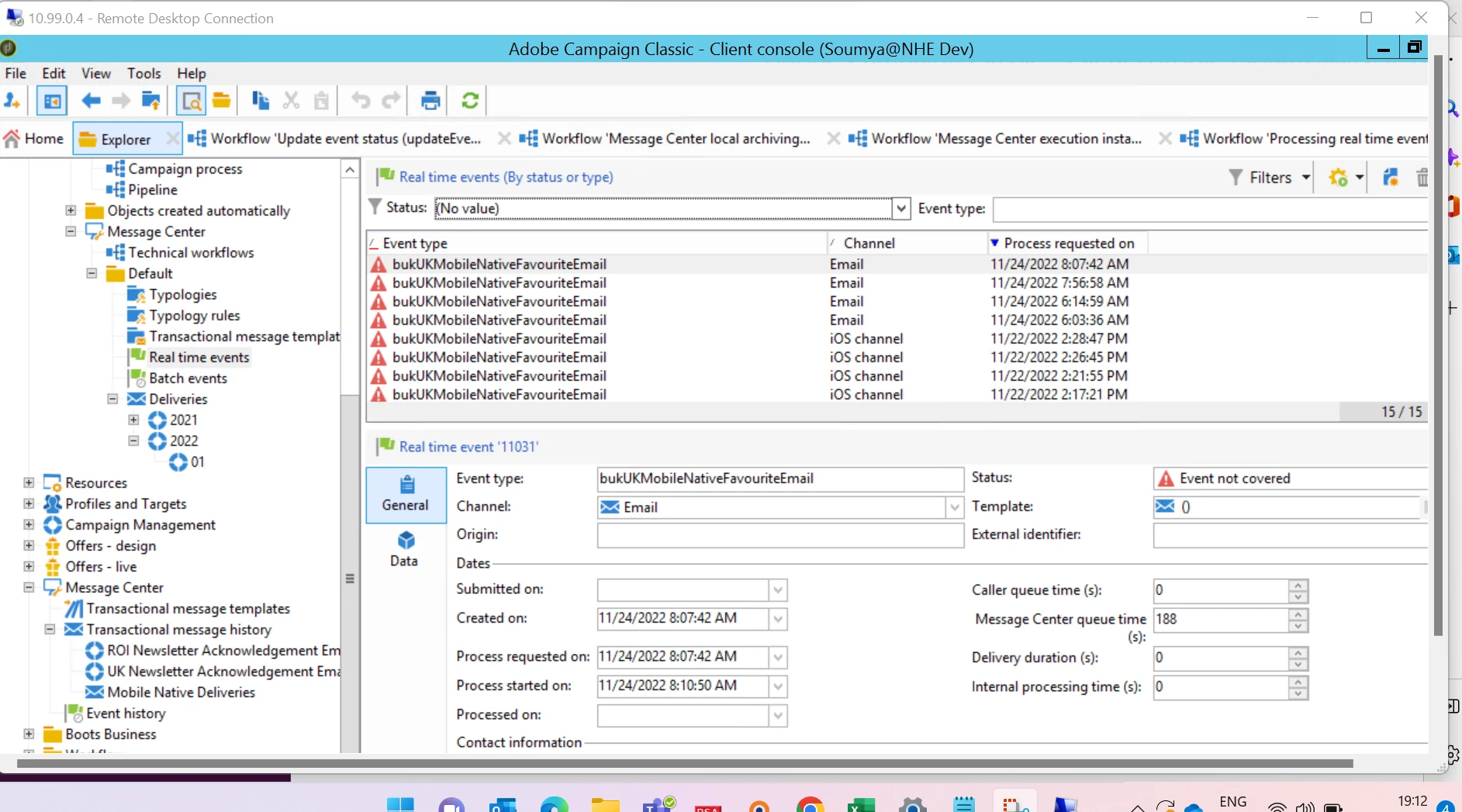This screenshot has height=812, width=1462.
Task: Click the connect user icon in toolbar
Action: 12,101
